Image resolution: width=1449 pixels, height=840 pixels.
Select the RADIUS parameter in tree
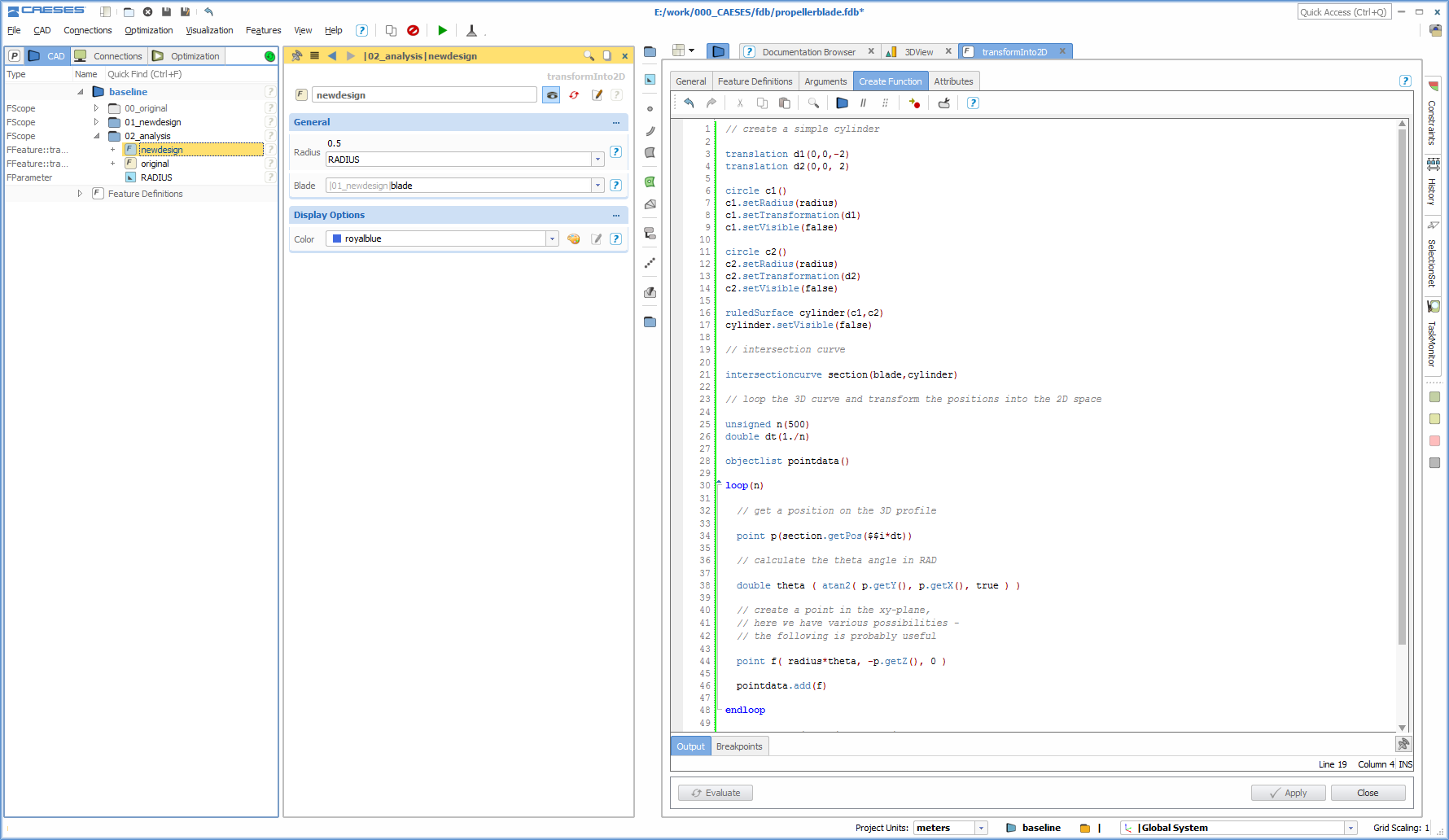(156, 177)
